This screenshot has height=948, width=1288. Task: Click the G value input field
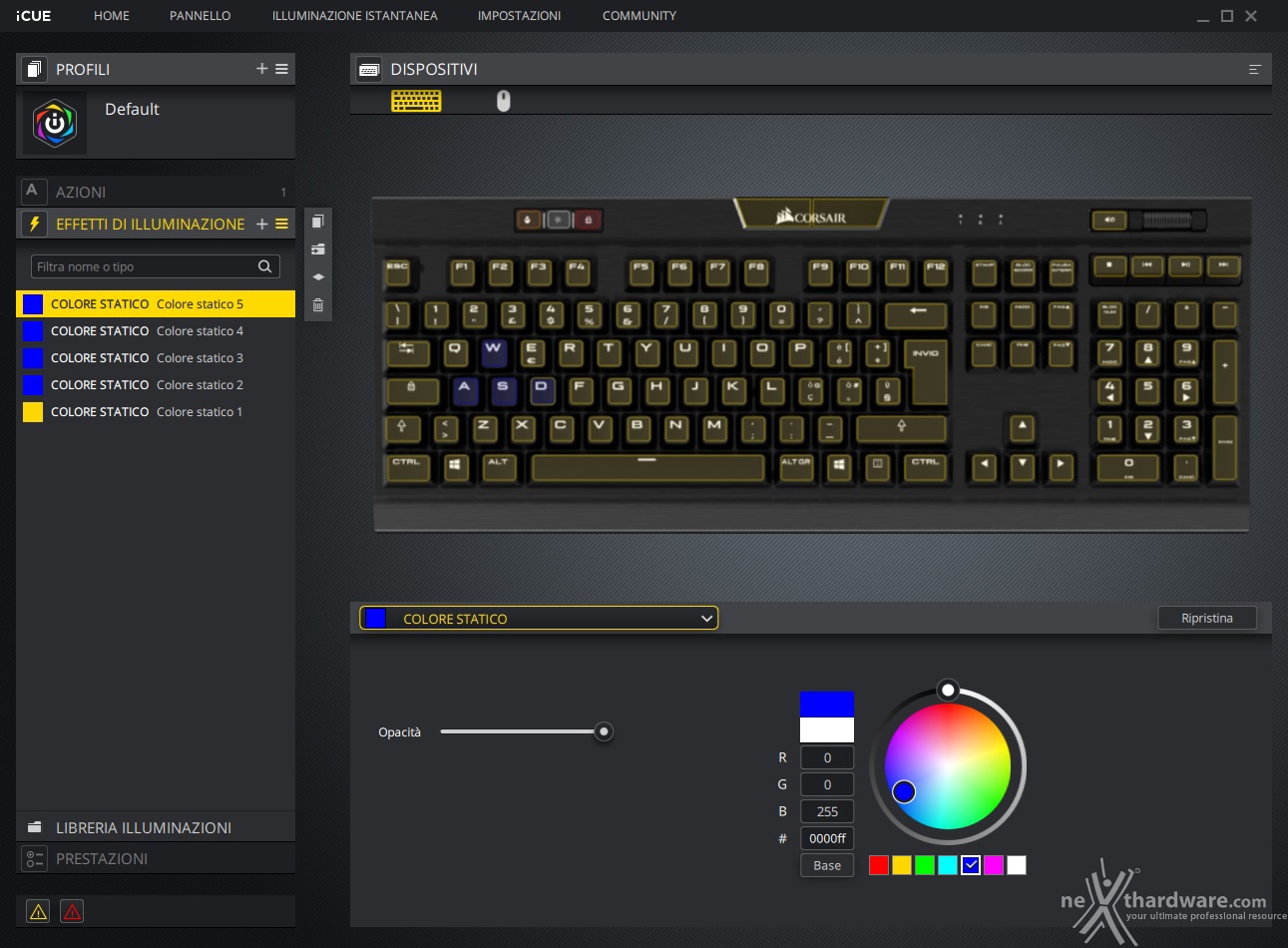point(827,784)
